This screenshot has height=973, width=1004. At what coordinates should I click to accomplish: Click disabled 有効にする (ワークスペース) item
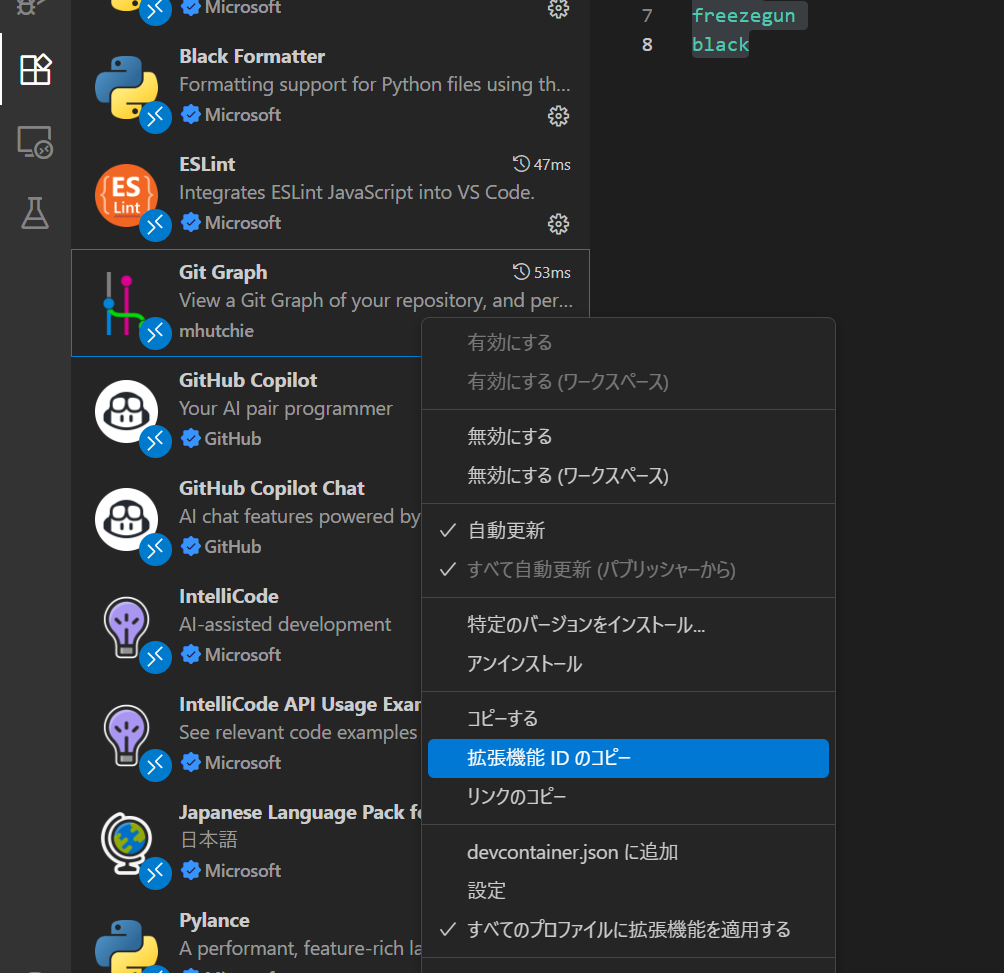(628, 382)
